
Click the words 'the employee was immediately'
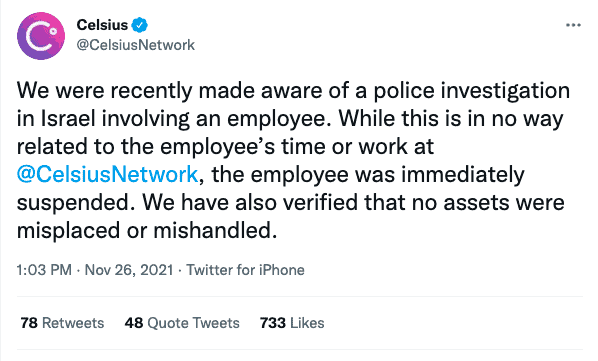(x=368, y=175)
